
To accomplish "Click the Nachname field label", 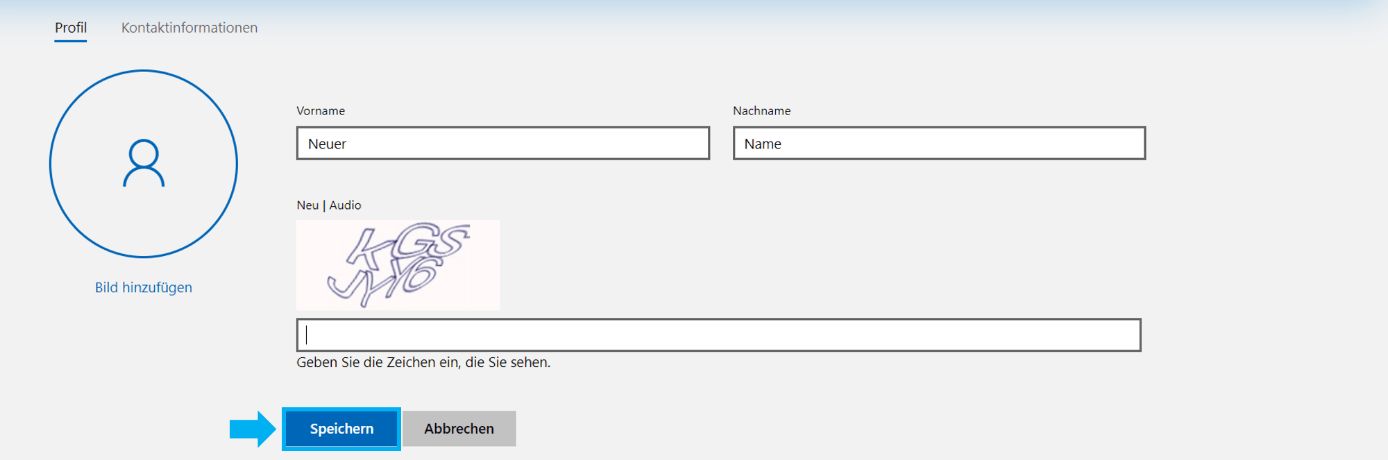I will (x=761, y=111).
